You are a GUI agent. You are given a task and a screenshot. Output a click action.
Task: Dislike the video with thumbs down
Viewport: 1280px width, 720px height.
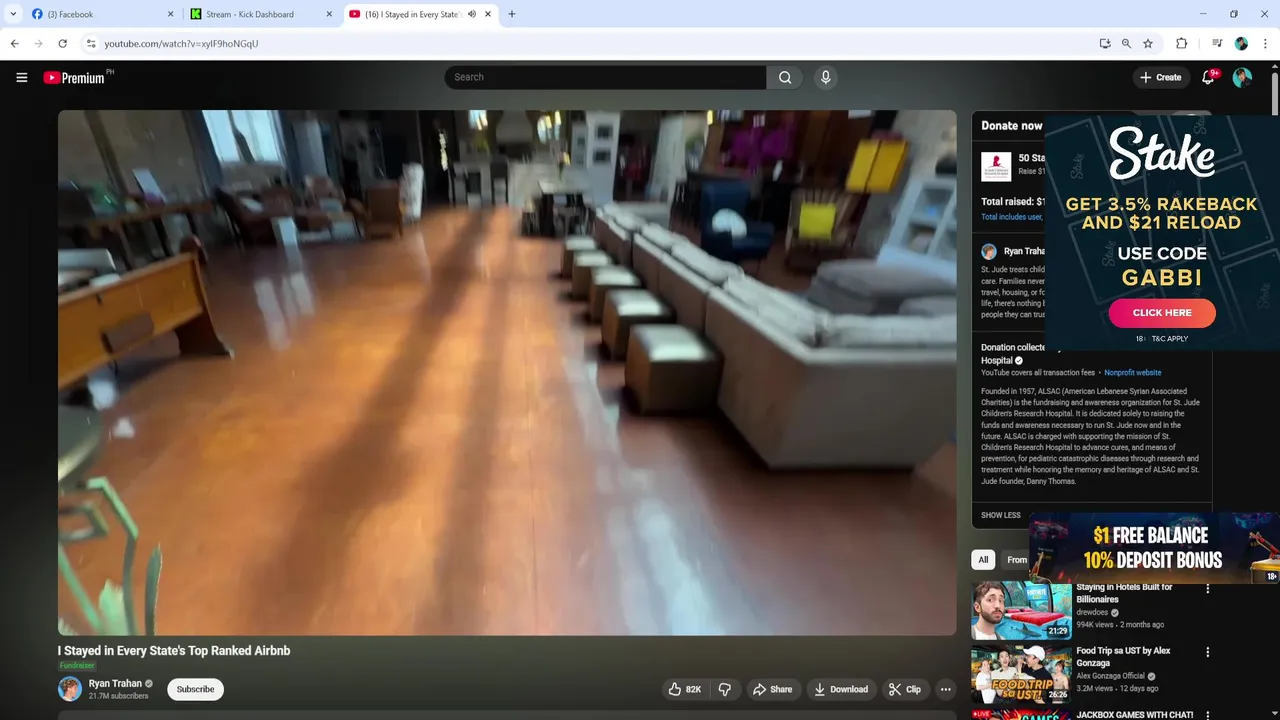coord(725,689)
